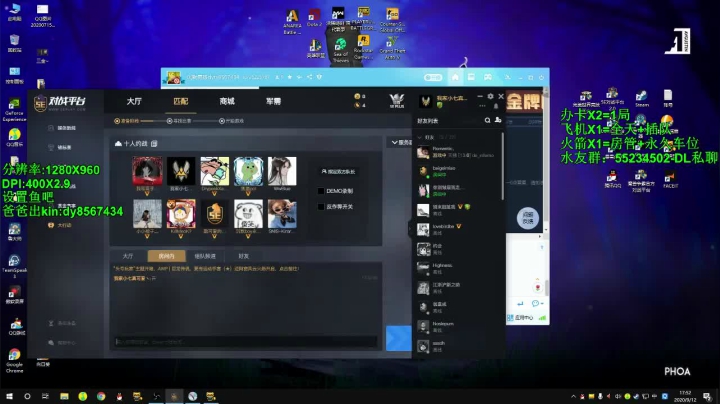Image resolution: width=720 pixels, height=404 pixels.
Task: Select the Vitality bee avatar player
Action: click(181, 171)
